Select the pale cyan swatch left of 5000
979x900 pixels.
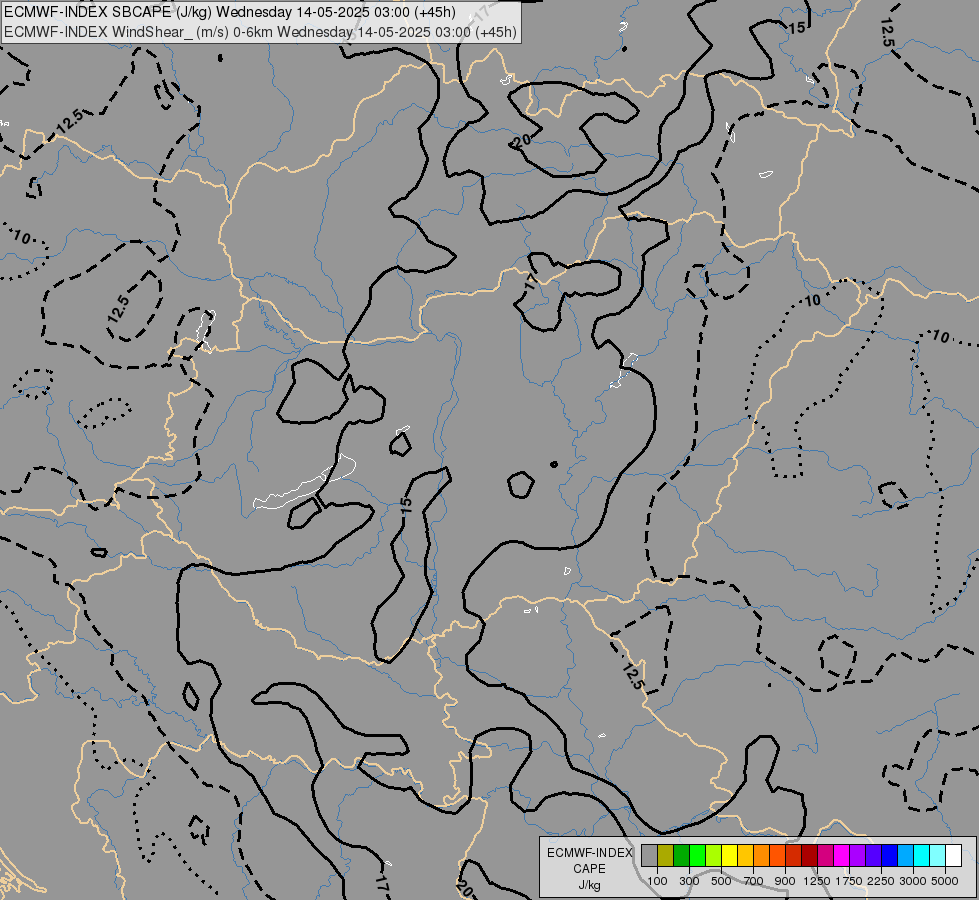click(938, 855)
